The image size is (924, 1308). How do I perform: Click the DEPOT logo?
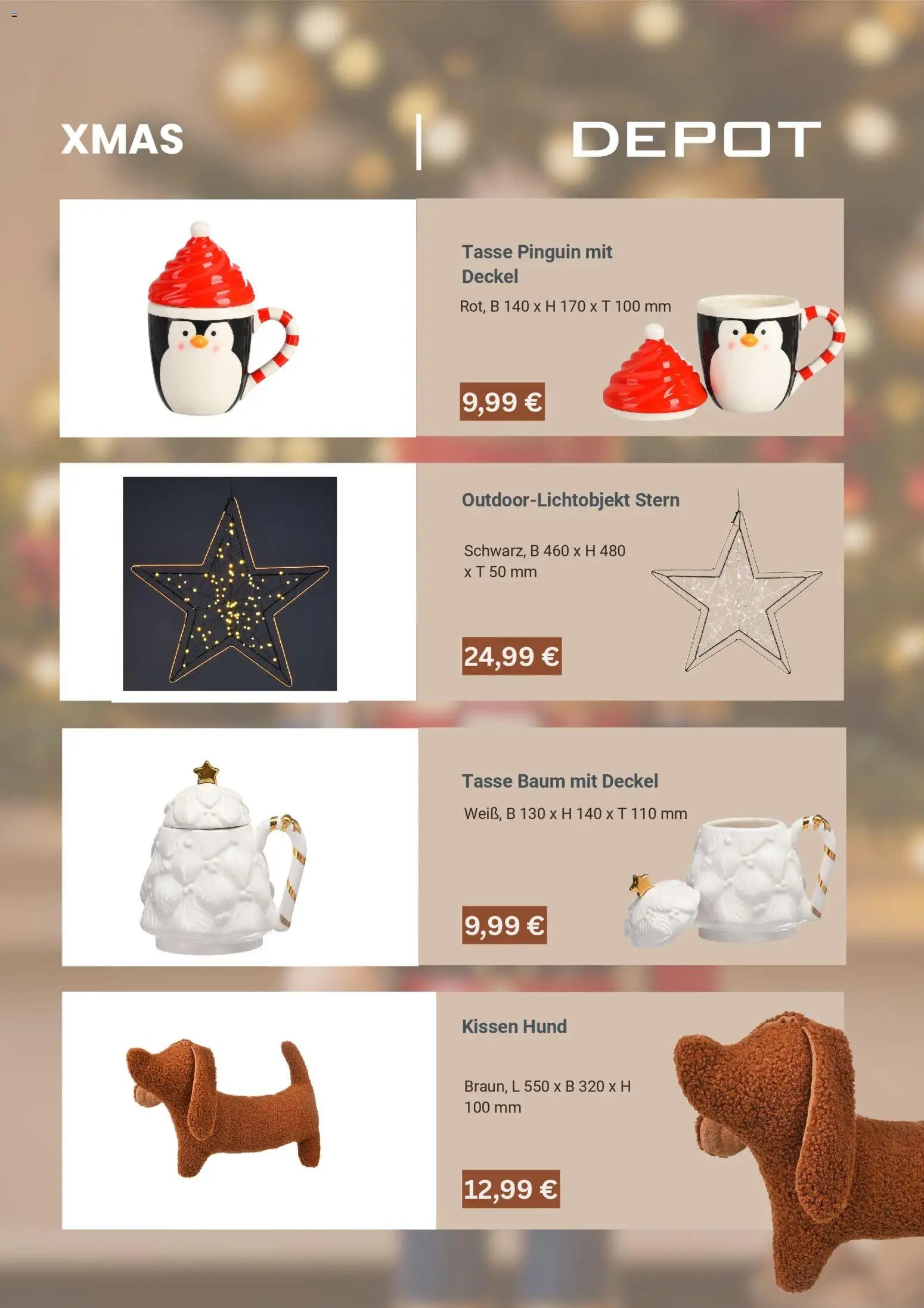[x=696, y=139]
